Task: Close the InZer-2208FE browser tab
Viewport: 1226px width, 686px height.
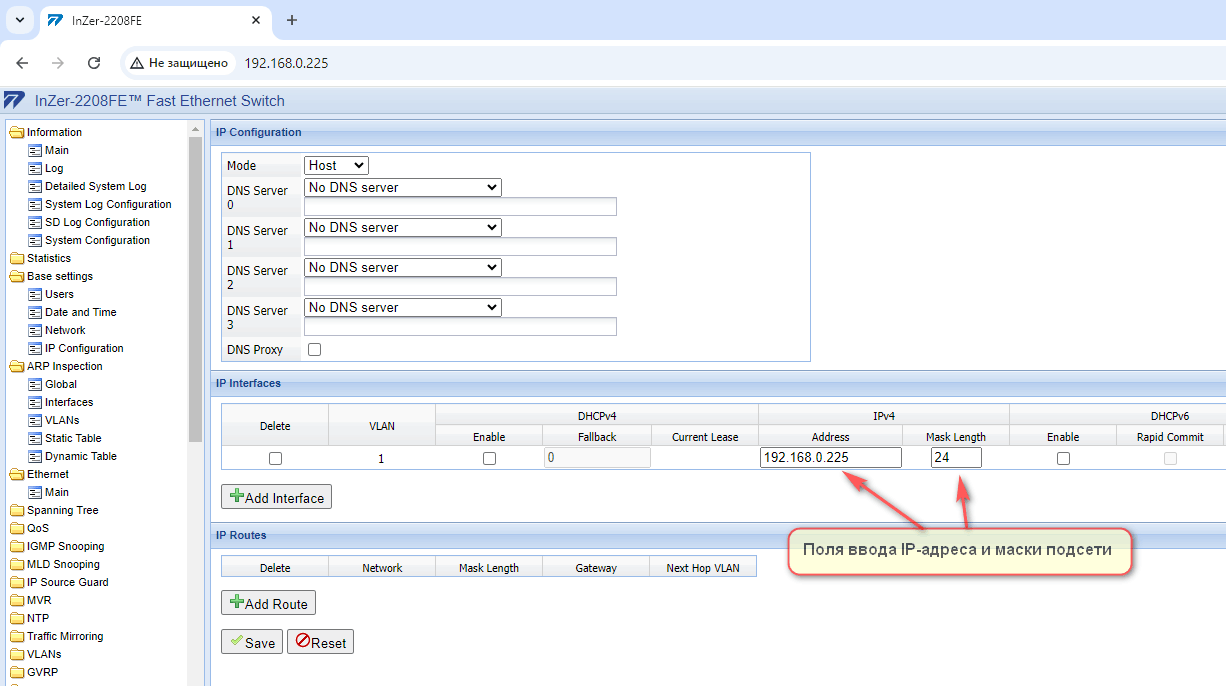Action: (256, 20)
